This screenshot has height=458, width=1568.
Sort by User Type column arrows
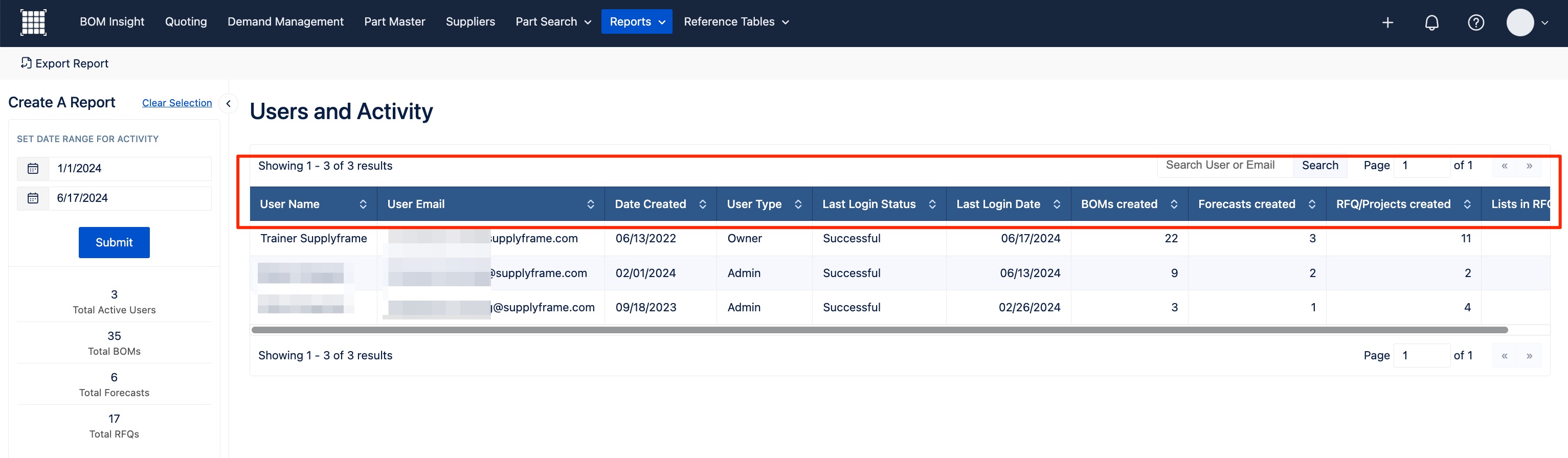click(798, 204)
